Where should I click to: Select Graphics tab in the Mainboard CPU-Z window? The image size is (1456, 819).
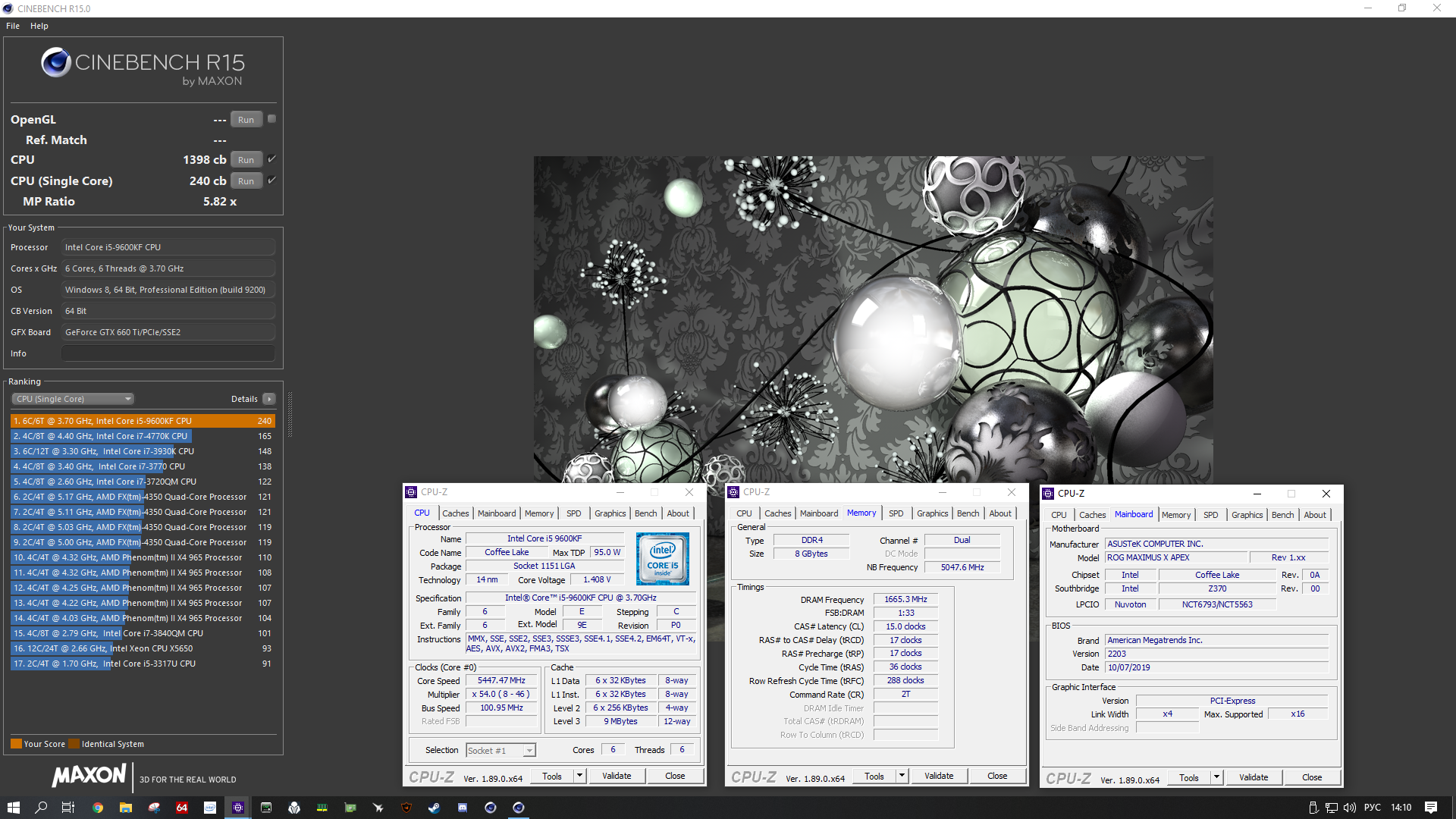pyautogui.click(x=1247, y=515)
